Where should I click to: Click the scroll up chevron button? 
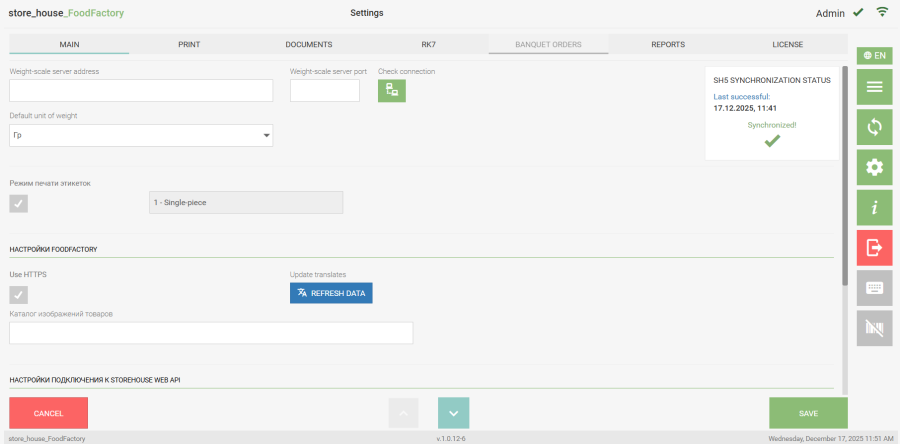pyautogui.click(x=403, y=413)
